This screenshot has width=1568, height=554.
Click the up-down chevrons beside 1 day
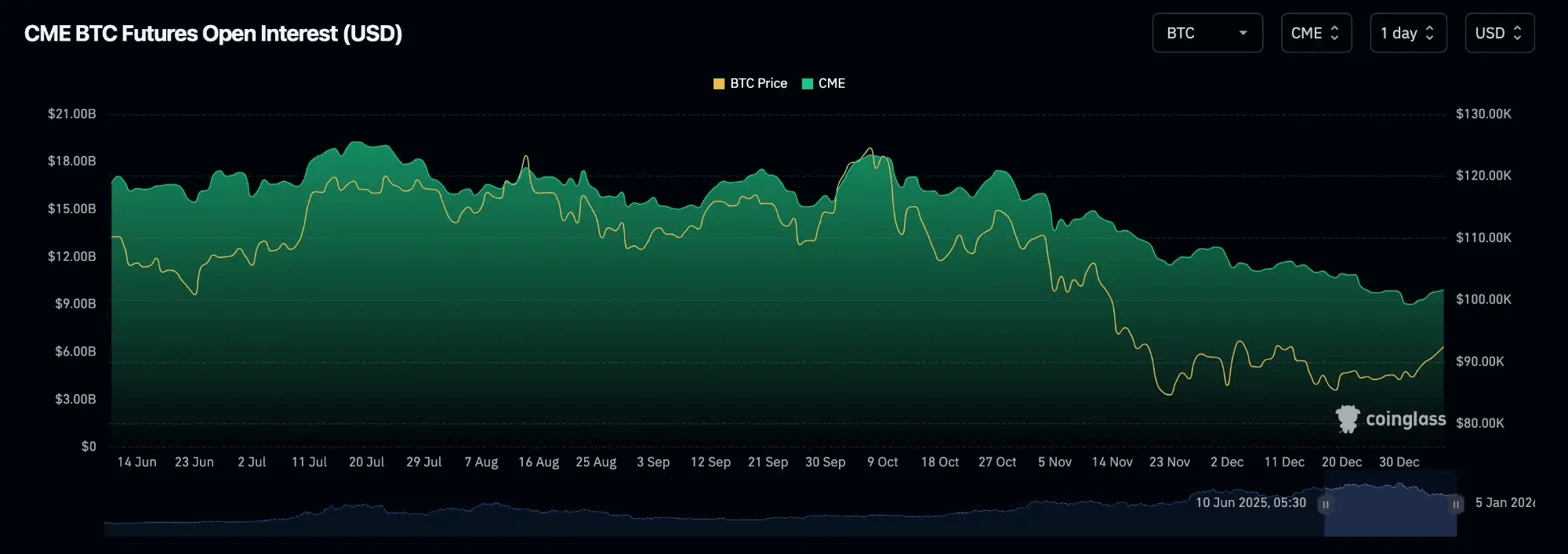1429,33
